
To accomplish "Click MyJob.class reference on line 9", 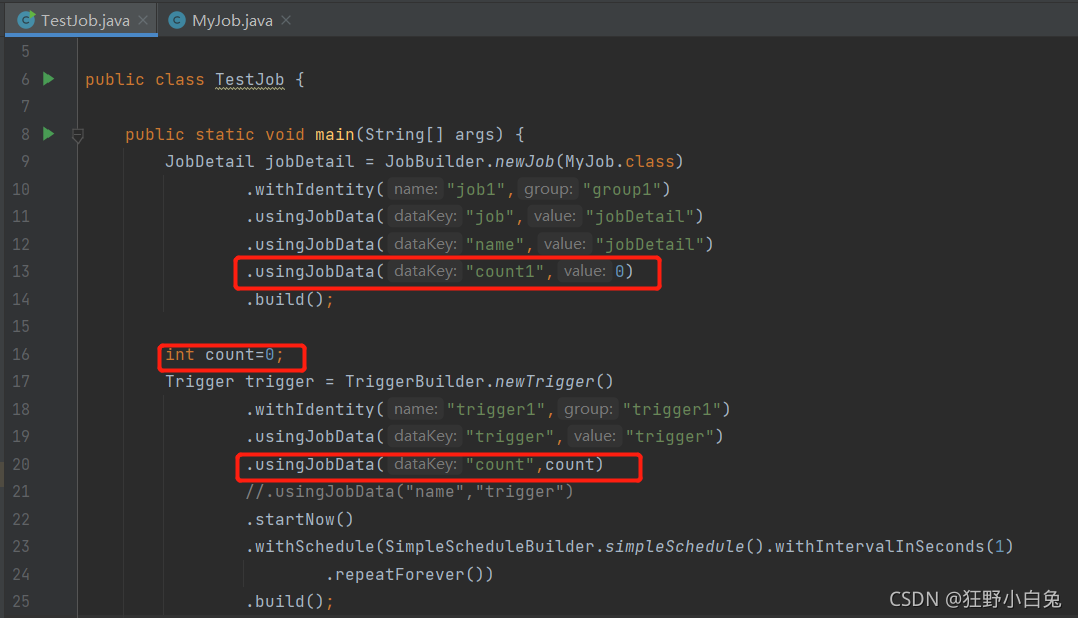I will click(619, 162).
